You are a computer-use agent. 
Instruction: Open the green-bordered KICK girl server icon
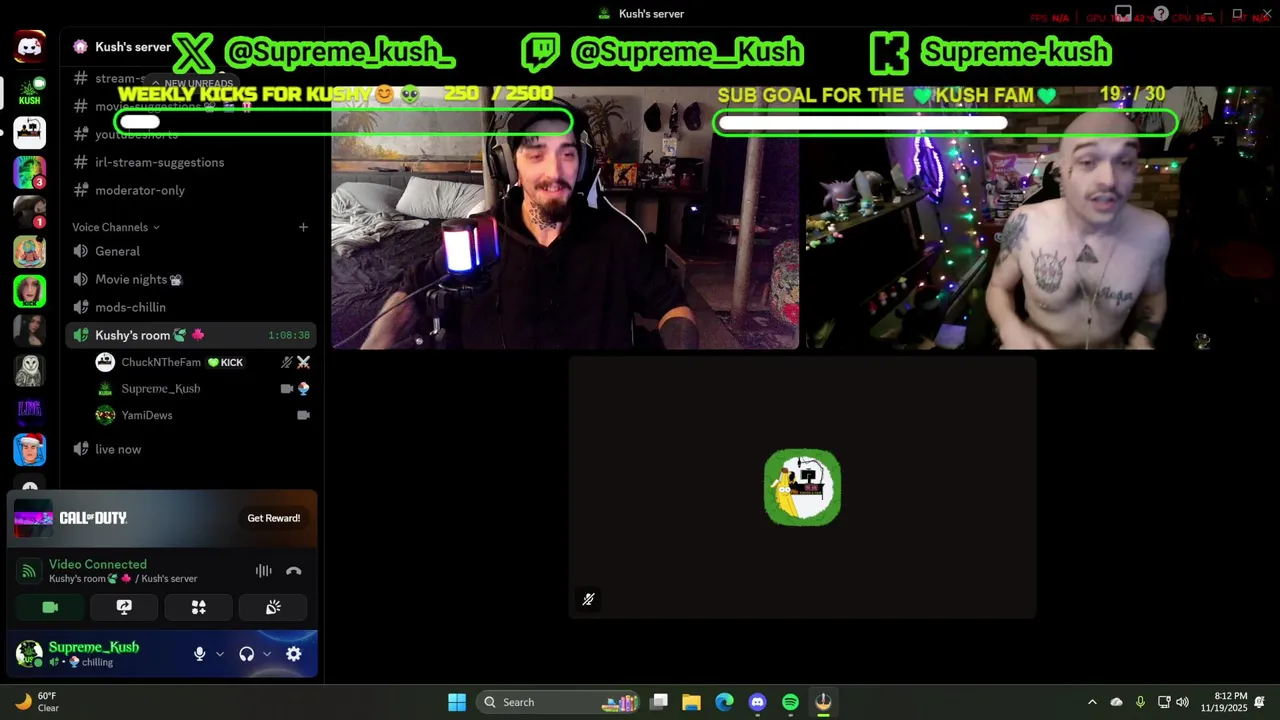click(29, 291)
